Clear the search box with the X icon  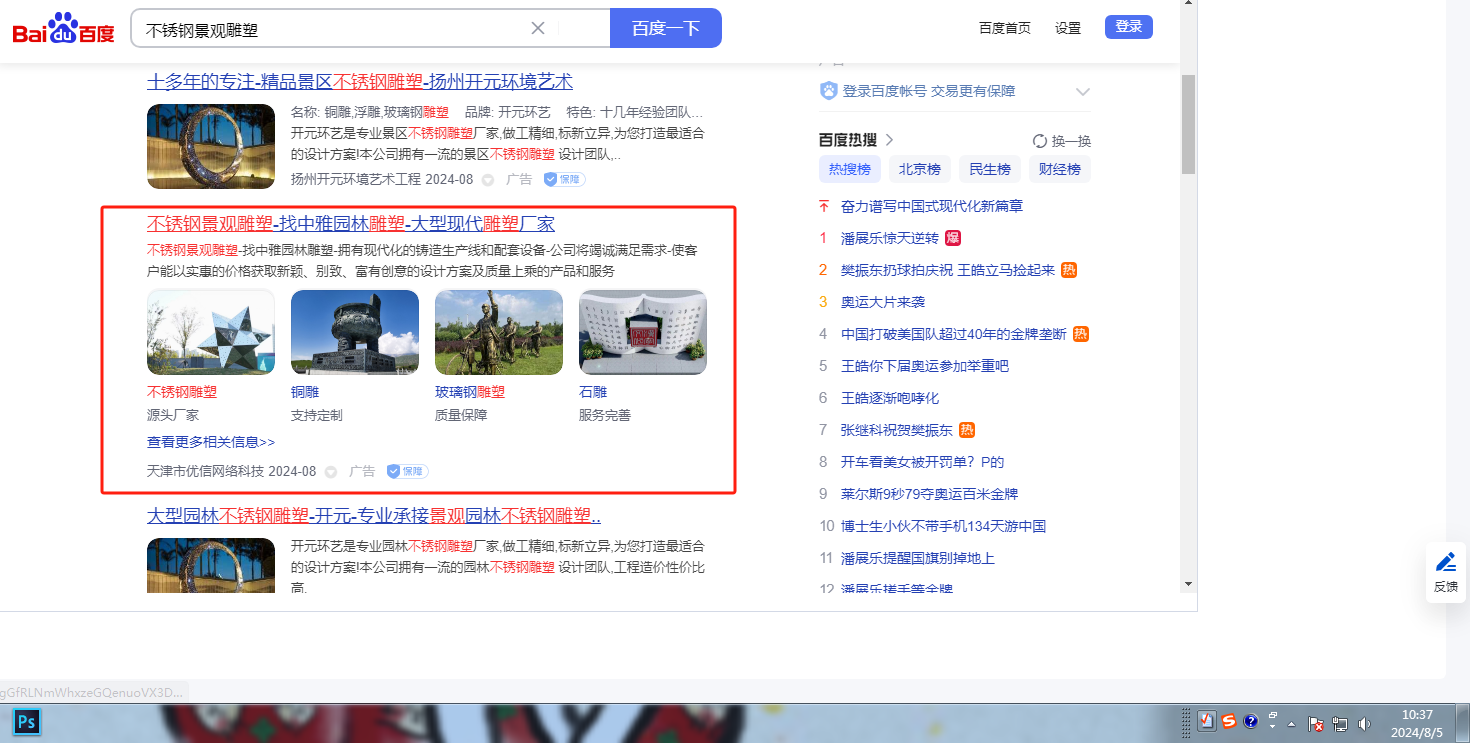pos(538,28)
